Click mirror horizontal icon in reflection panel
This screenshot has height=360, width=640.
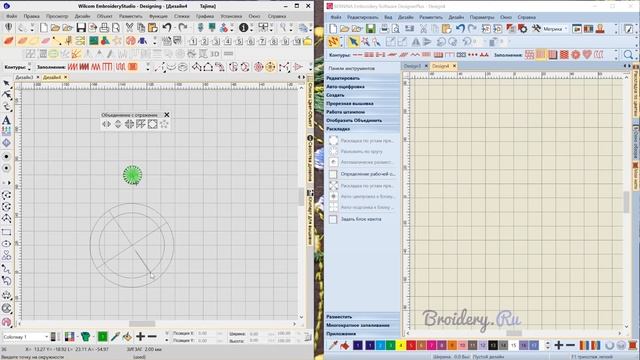[x=107, y=124]
